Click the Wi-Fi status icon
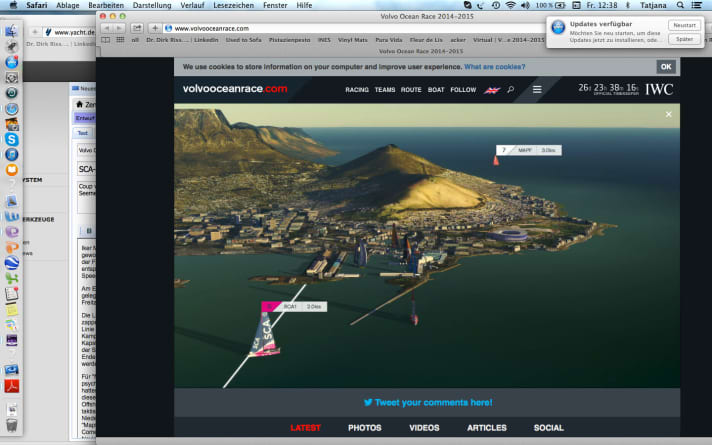Image resolution: width=712 pixels, height=445 pixels. pyautogui.click(x=510, y=5)
